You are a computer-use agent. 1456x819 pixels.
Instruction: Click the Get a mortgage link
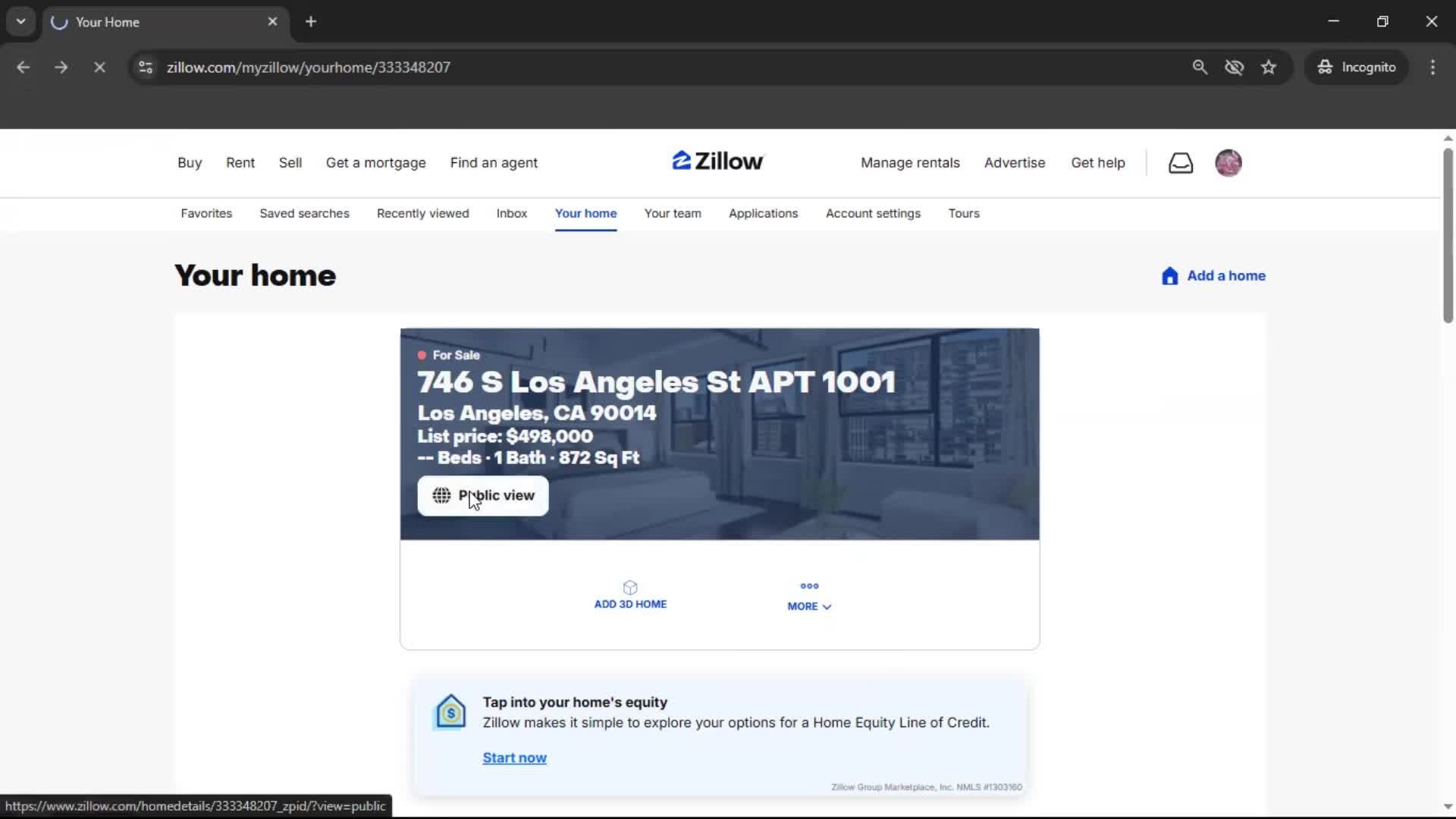tap(375, 162)
